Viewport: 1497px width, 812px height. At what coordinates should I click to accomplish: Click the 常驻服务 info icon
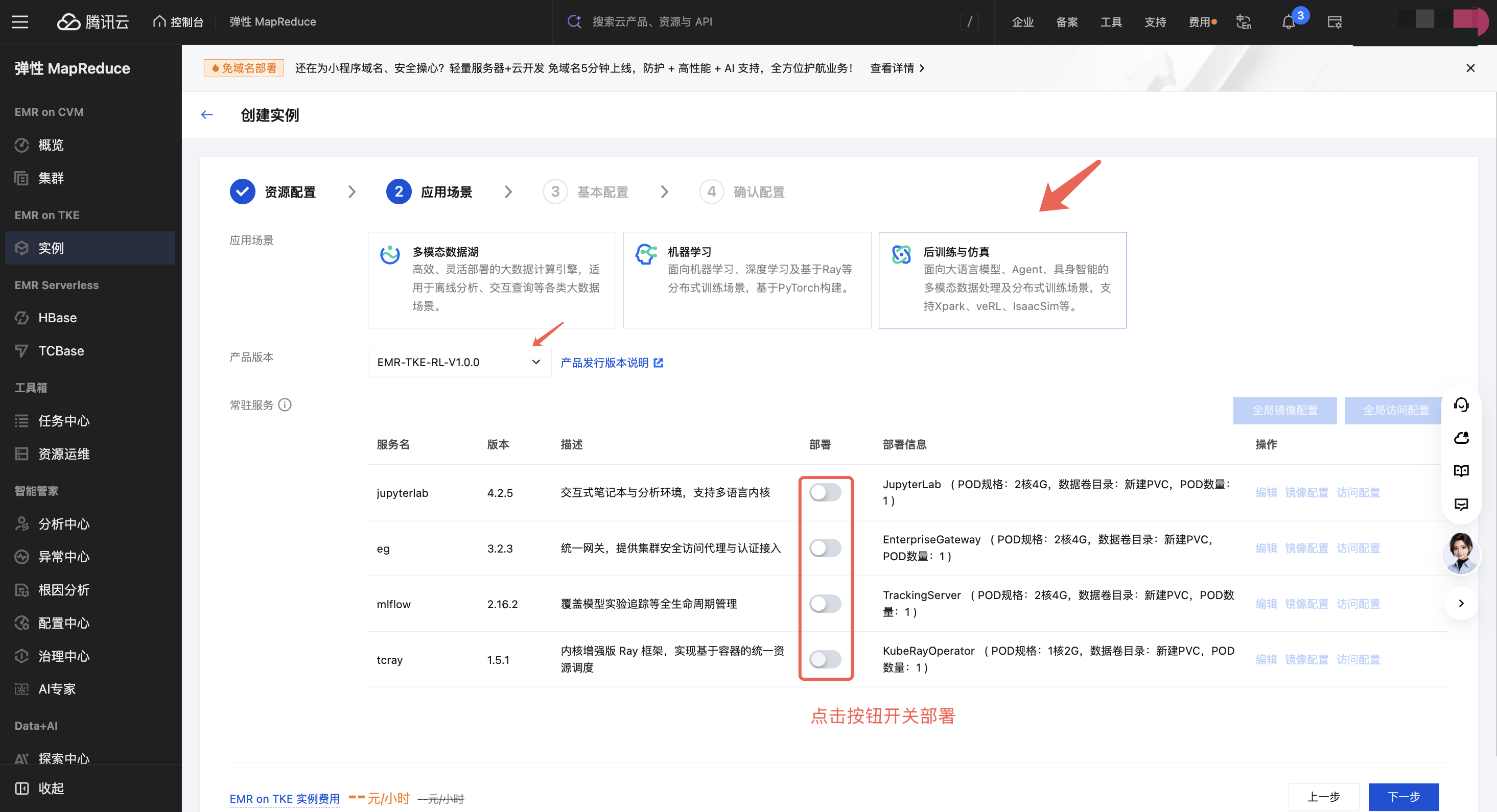coord(285,405)
